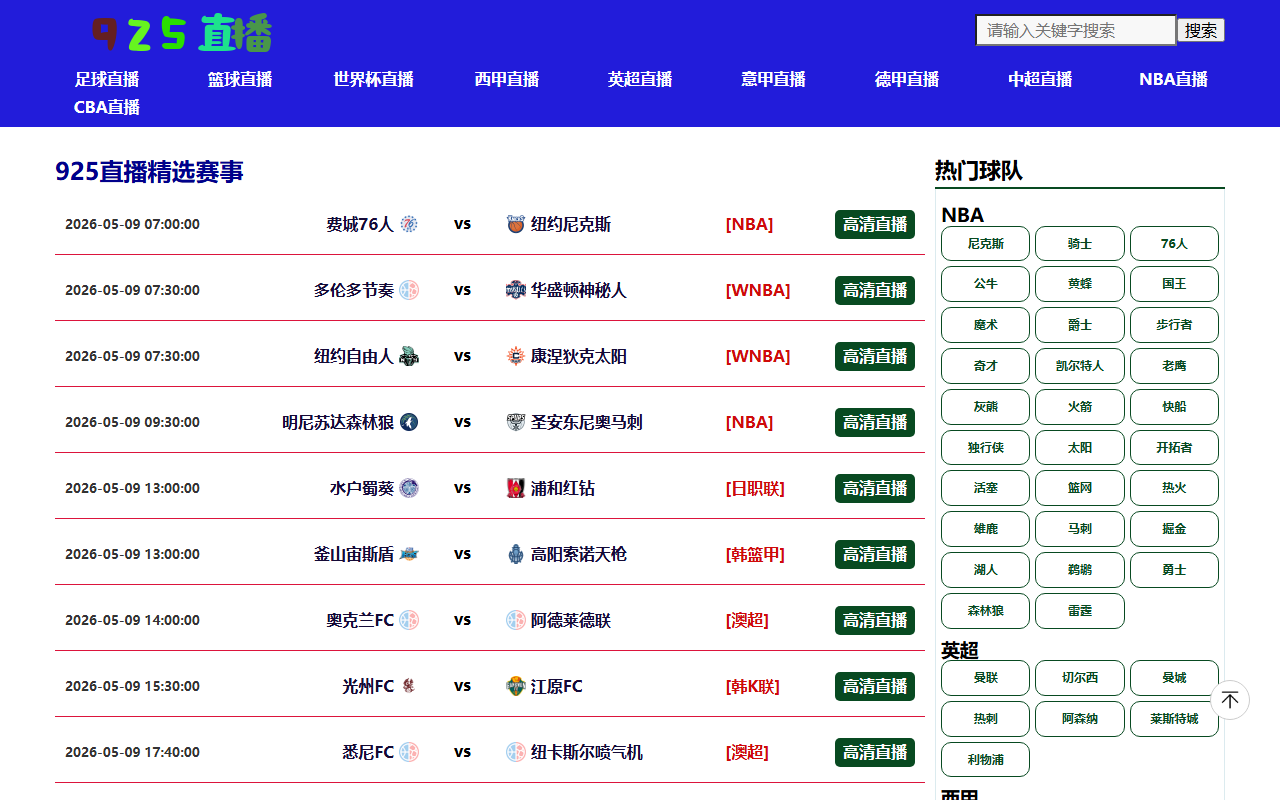Click the [韩K联] league tag
Screen dimensions: 1280x800
[x=752, y=686]
